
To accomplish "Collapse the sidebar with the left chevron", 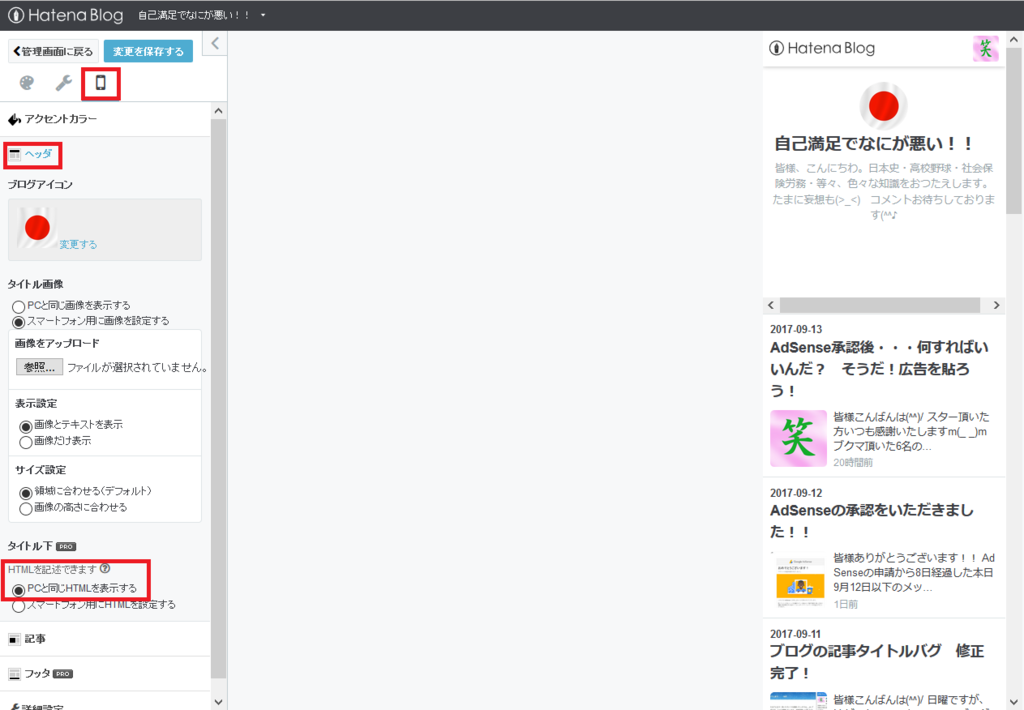I will (x=215, y=44).
